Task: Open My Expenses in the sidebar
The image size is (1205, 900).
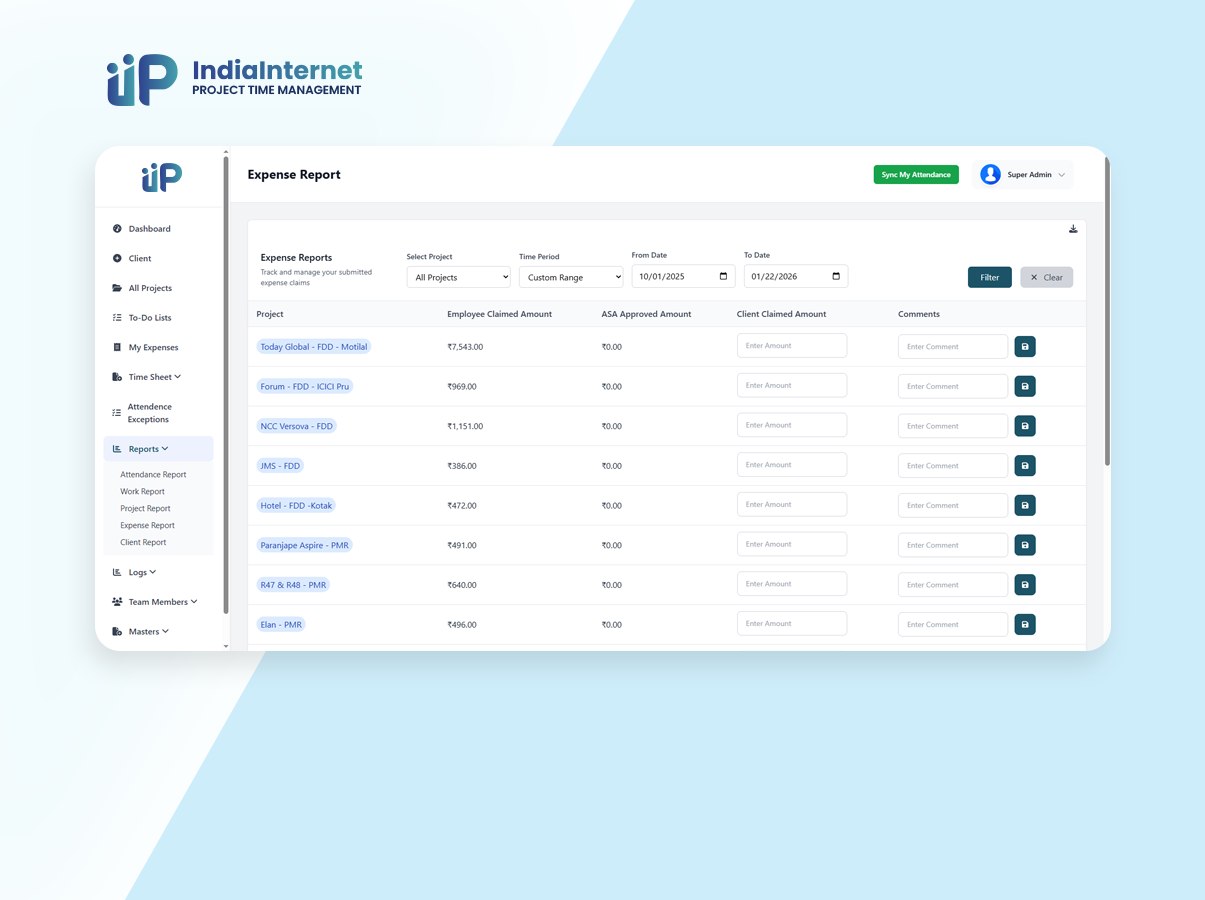Action: pos(153,348)
